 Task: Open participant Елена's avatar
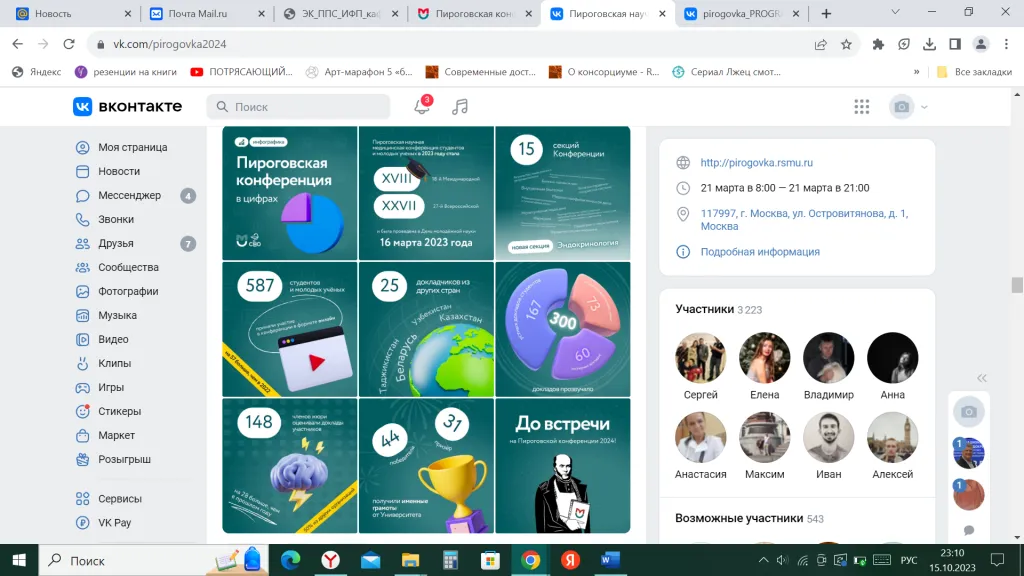tap(765, 358)
